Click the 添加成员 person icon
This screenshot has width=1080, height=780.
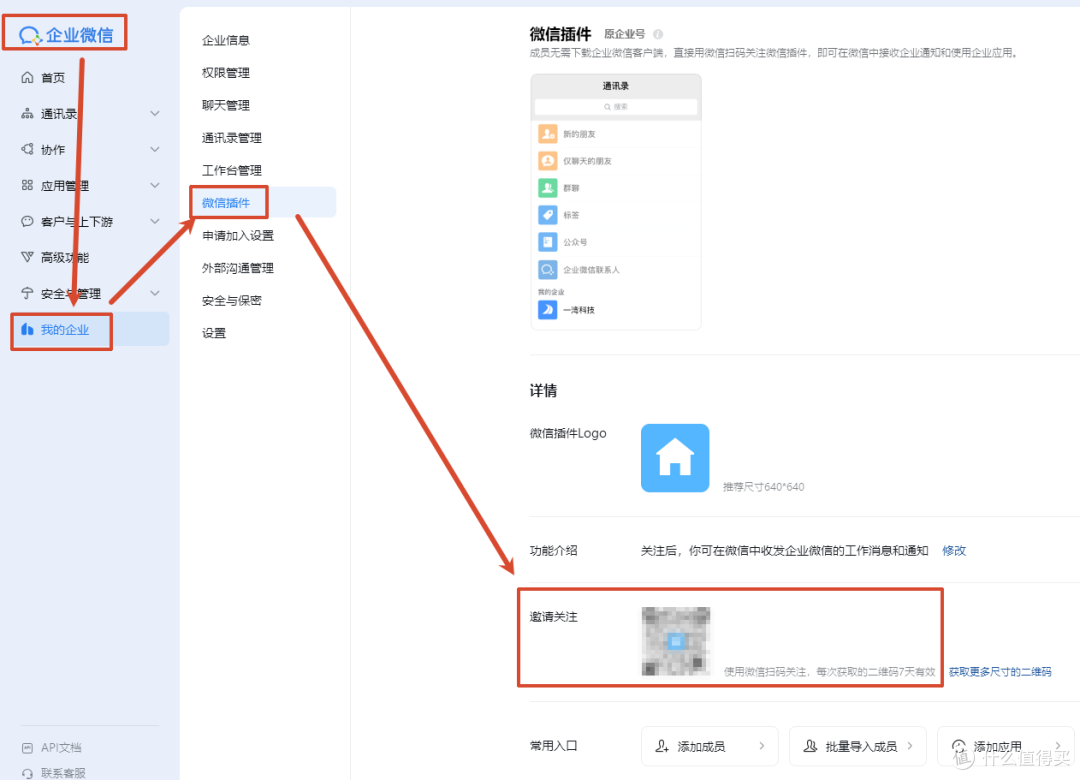pos(662,746)
